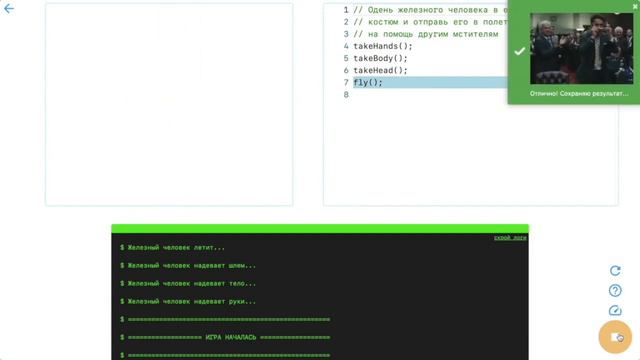The width and height of the screenshot is (640, 360).
Task: Click the 'Отлично! Сохраняю результат...' message
Action: 579,93
